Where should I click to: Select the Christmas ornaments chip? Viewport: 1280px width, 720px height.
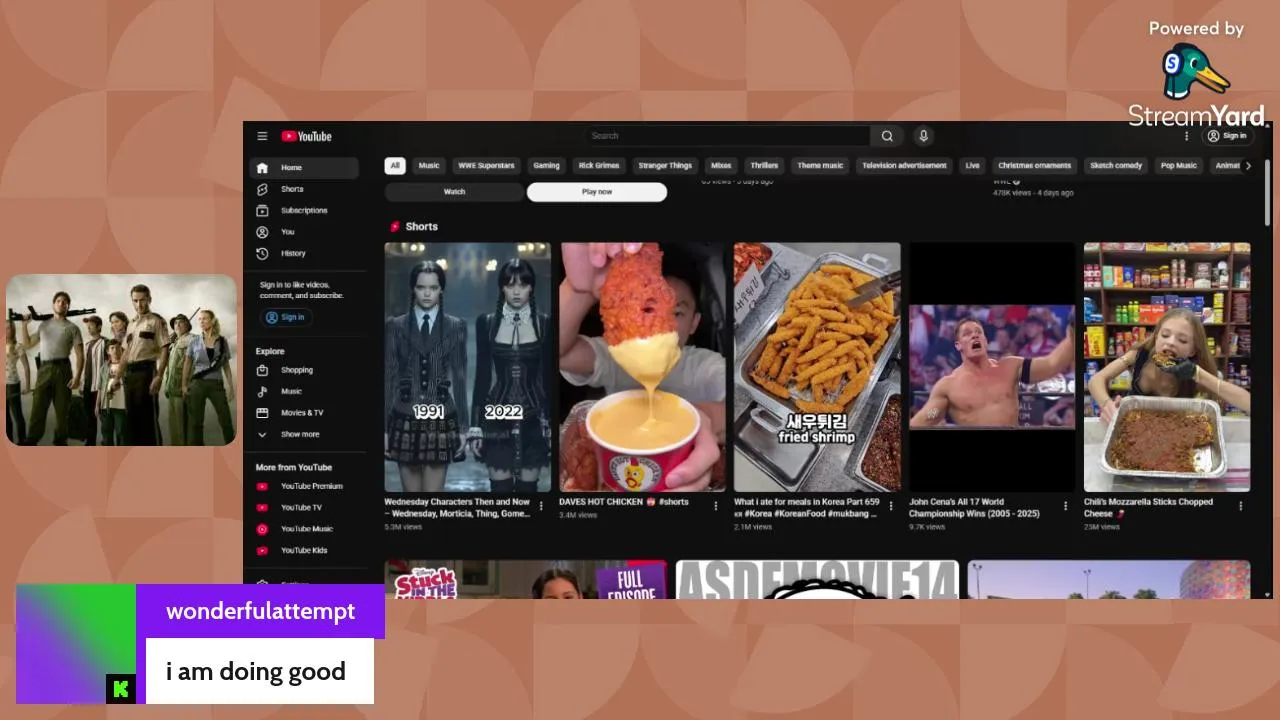[1034, 166]
